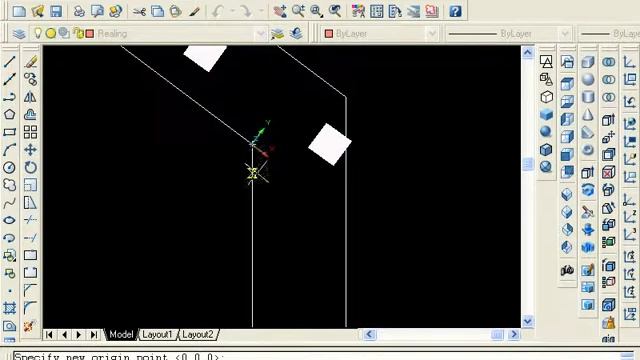Click the Copy icon in toolbar
Screen dimensions: 640x360
(x=158, y=11)
